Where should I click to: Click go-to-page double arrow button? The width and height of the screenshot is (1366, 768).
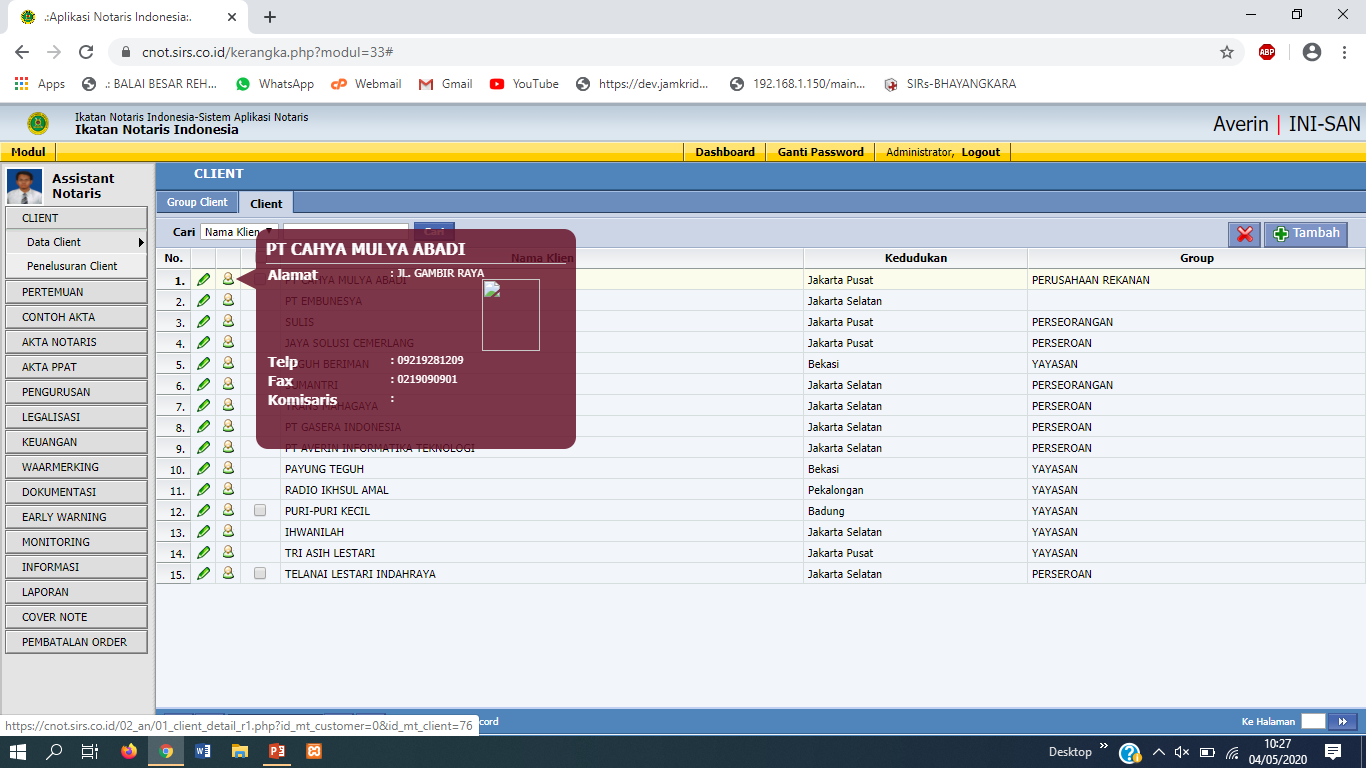(x=1343, y=721)
